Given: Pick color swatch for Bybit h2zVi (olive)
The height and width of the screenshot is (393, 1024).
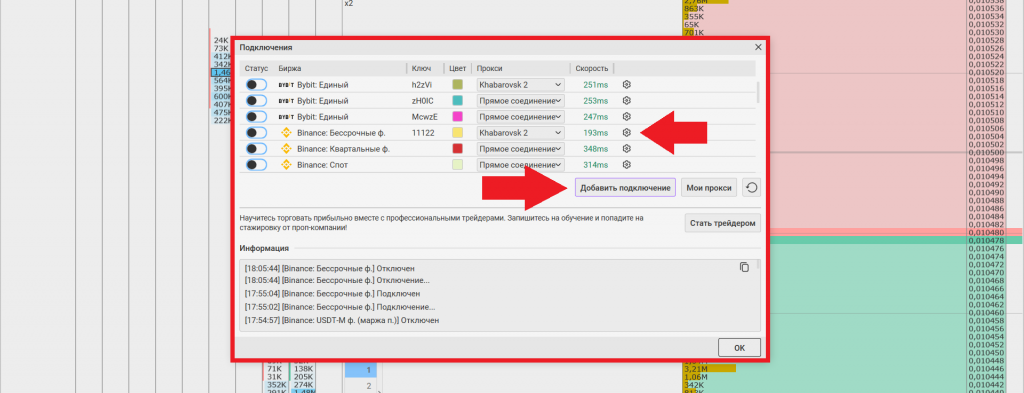Looking at the screenshot, I should (x=458, y=85).
